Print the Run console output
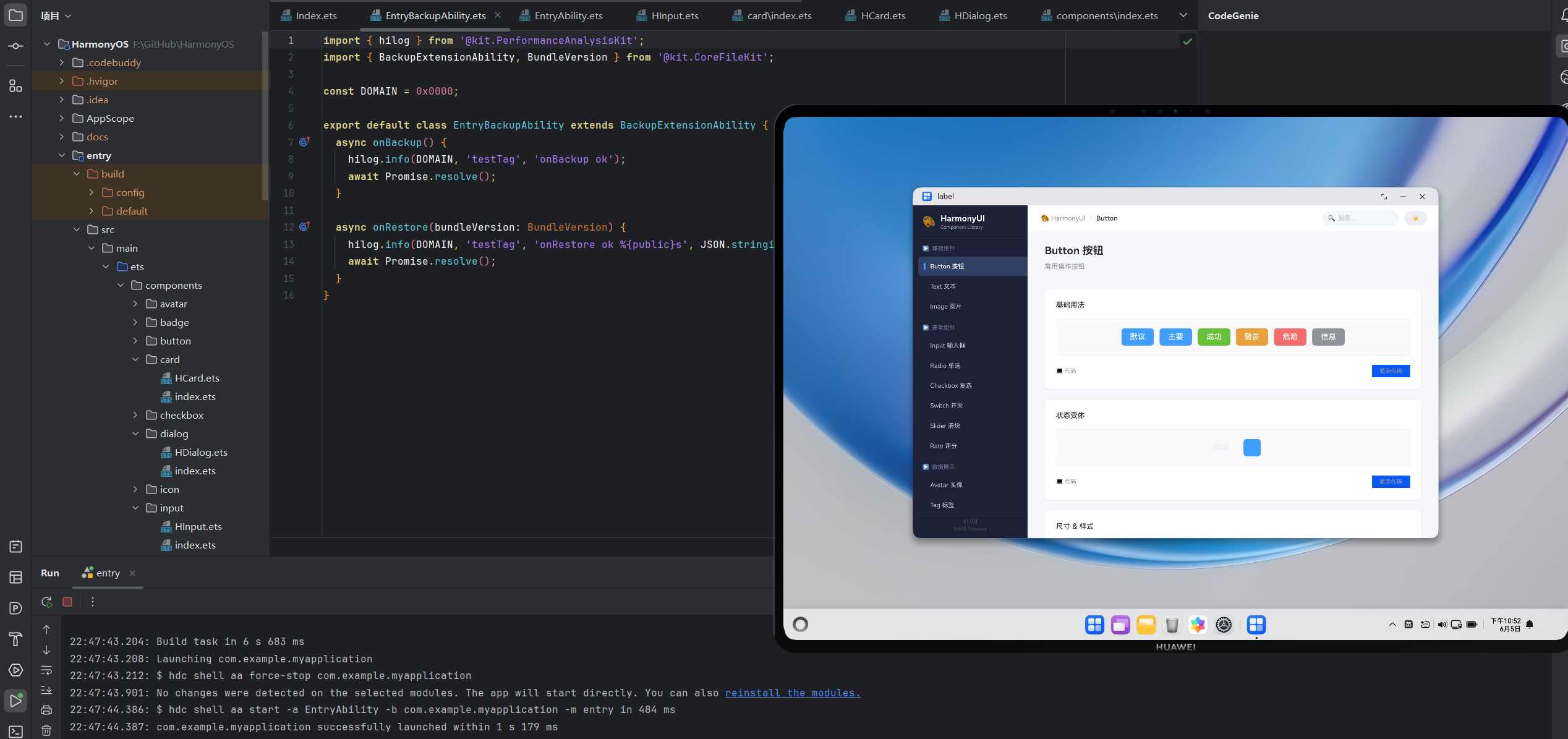This screenshot has width=1568, height=739. (x=46, y=710)
